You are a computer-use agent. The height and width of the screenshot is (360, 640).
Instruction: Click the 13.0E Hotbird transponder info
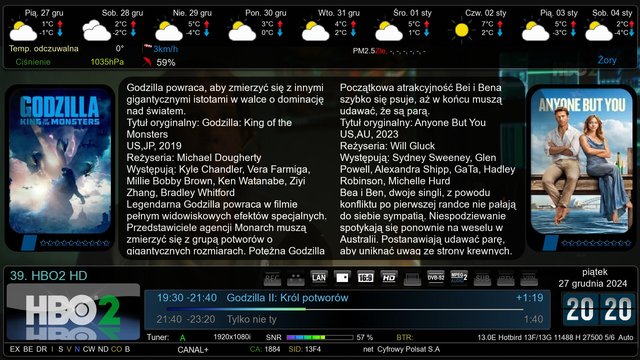coord(555,338)
